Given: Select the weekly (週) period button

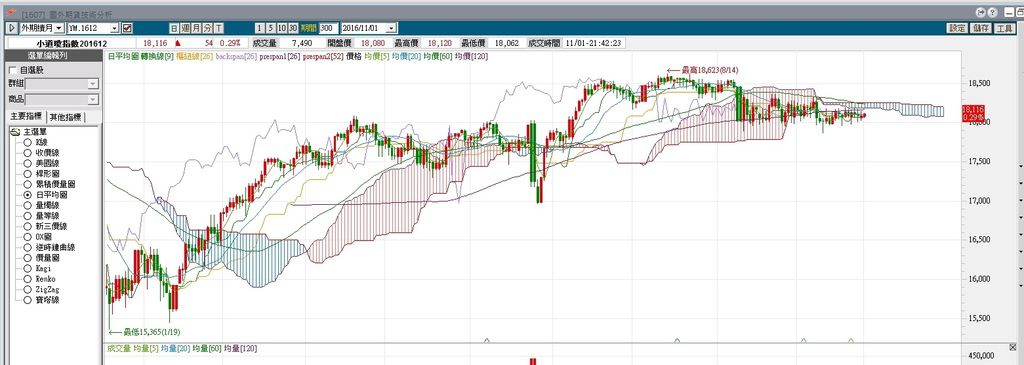Looking at the screenshot, I should tap(185, 28).
